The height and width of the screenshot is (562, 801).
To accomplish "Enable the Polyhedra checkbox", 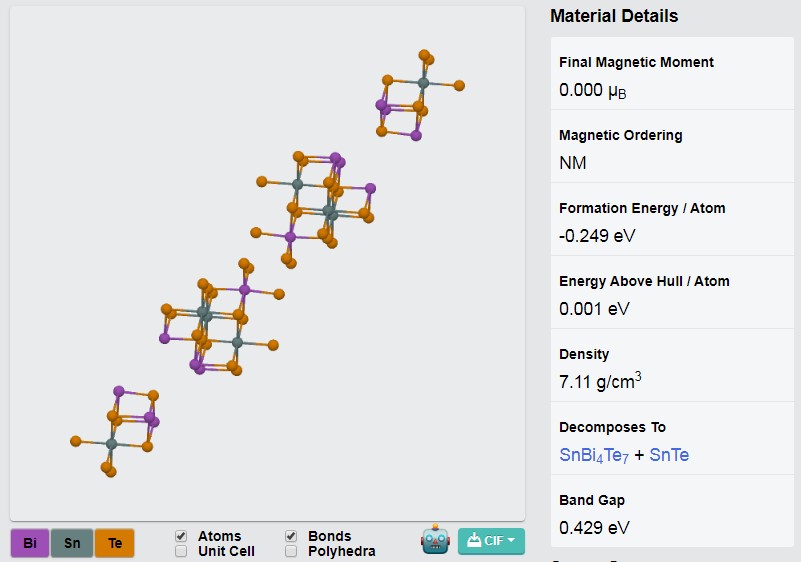I will tap(291, 551).
